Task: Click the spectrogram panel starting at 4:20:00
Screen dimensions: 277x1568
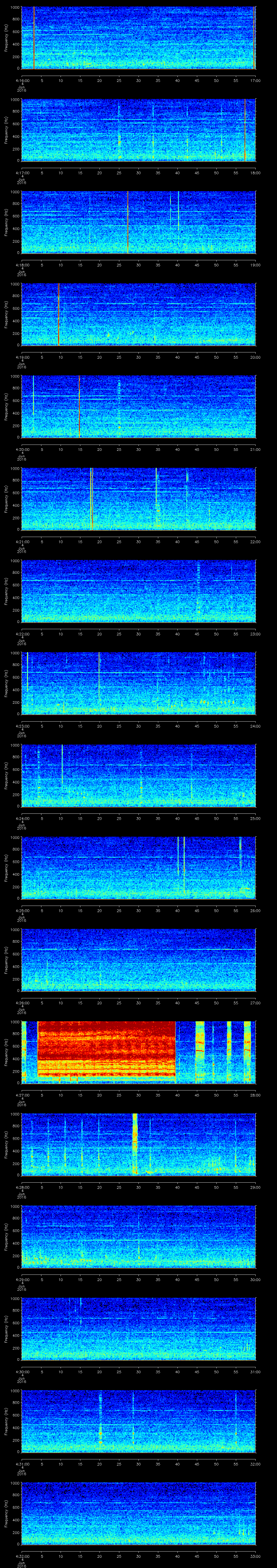Action: point(138,407)
